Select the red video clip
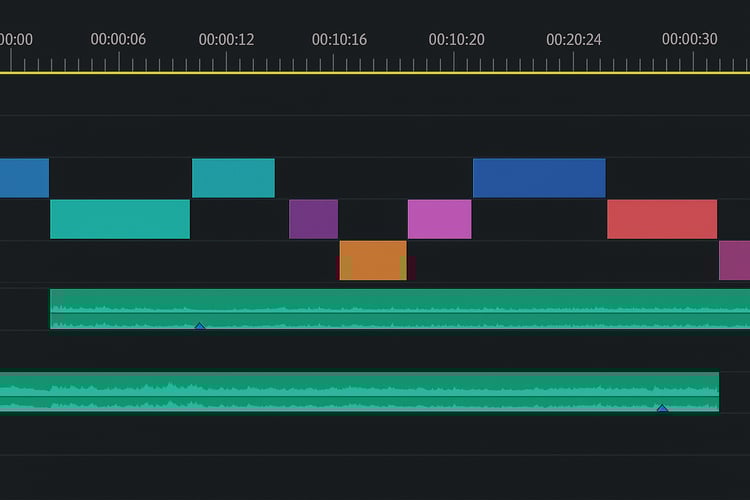Image resolution: width=750 pixels, height=500 pixels. [x=662, y=219]
